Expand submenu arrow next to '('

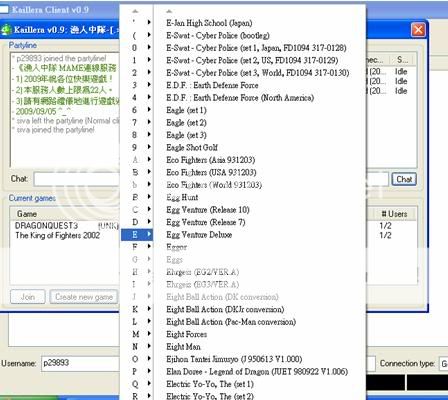point(149,35)
